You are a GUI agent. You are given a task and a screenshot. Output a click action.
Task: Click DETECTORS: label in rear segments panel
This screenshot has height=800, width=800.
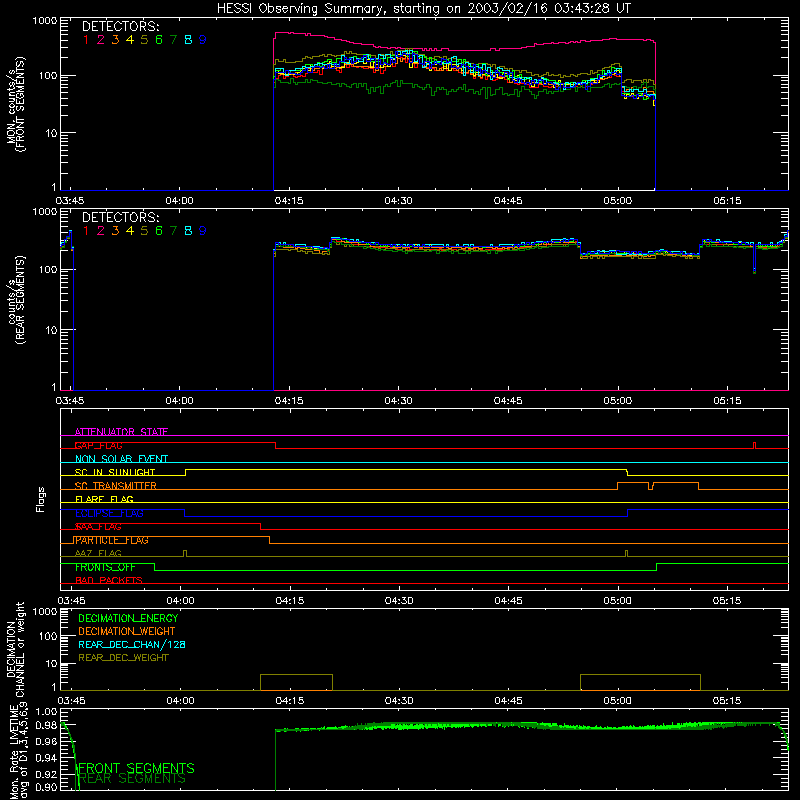pyautogui.click(x=120, y=218)
